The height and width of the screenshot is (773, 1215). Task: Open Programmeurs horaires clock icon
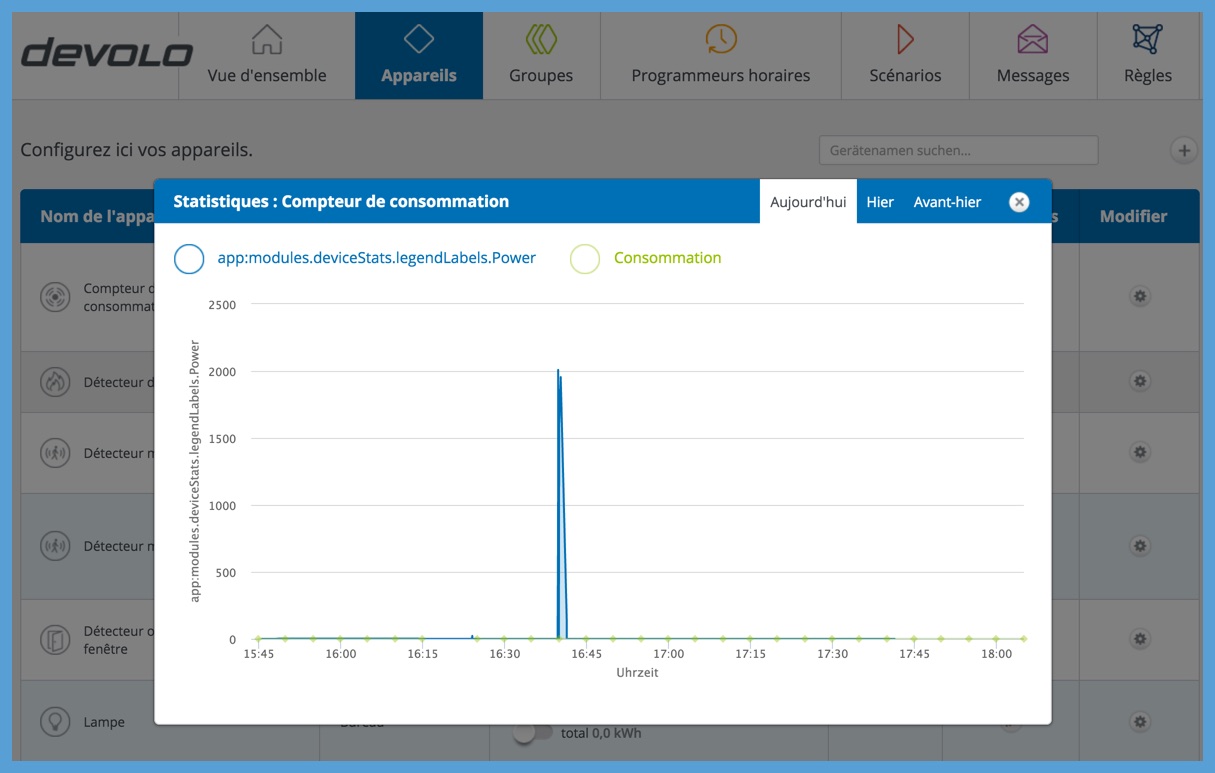pyautogui.click(x=720, y=40)
